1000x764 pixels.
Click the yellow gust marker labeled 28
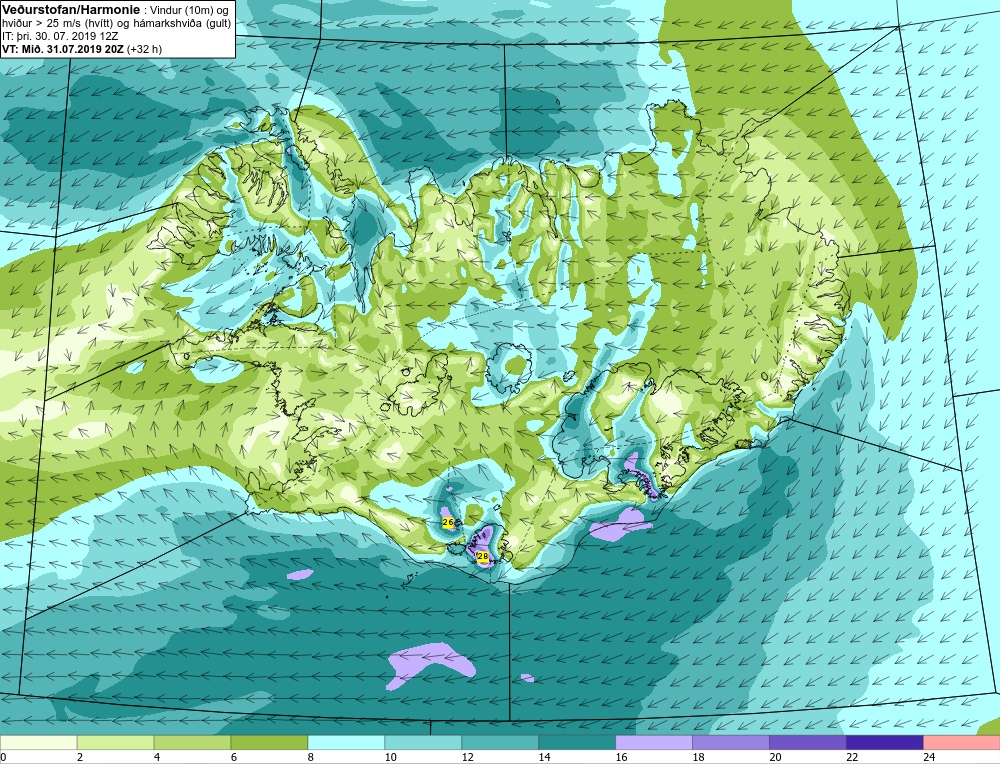[x=483, y=557]
